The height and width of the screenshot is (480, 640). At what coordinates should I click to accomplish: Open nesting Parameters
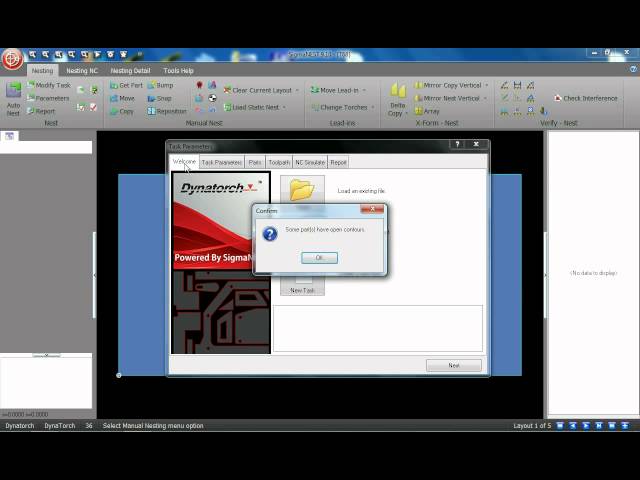click(x=48, y=98)
